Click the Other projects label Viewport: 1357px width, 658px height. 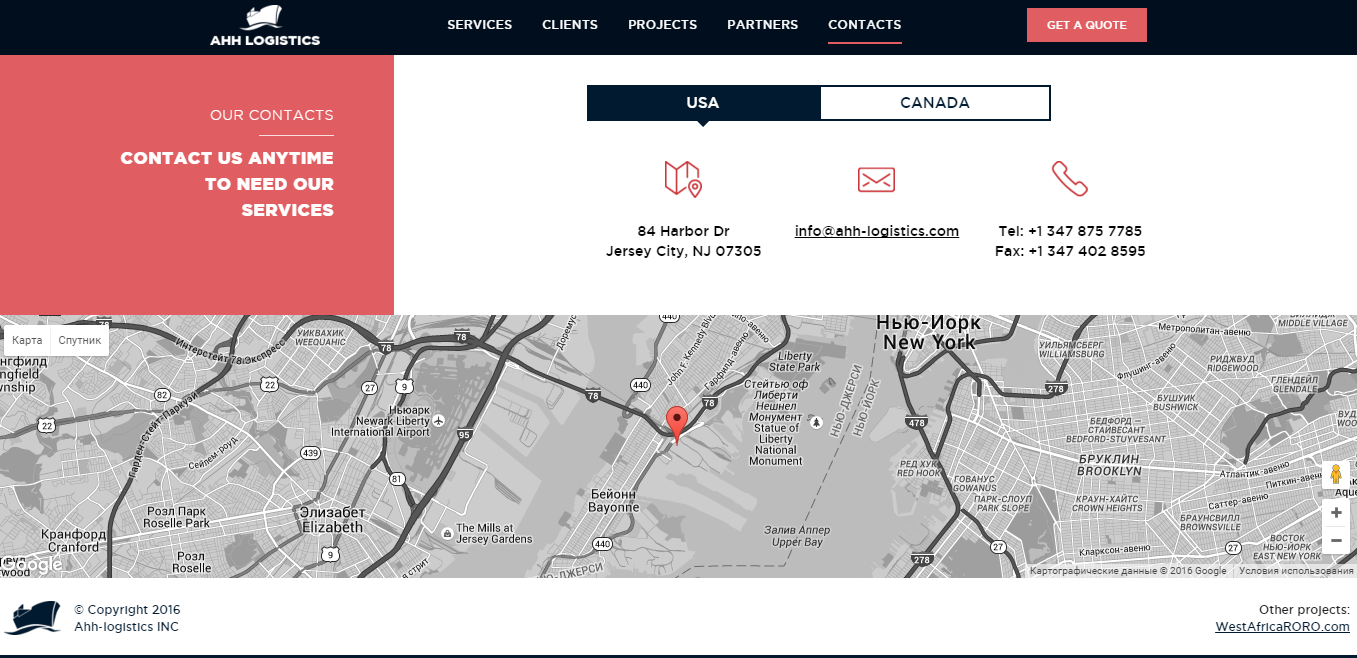(1304, 609)
